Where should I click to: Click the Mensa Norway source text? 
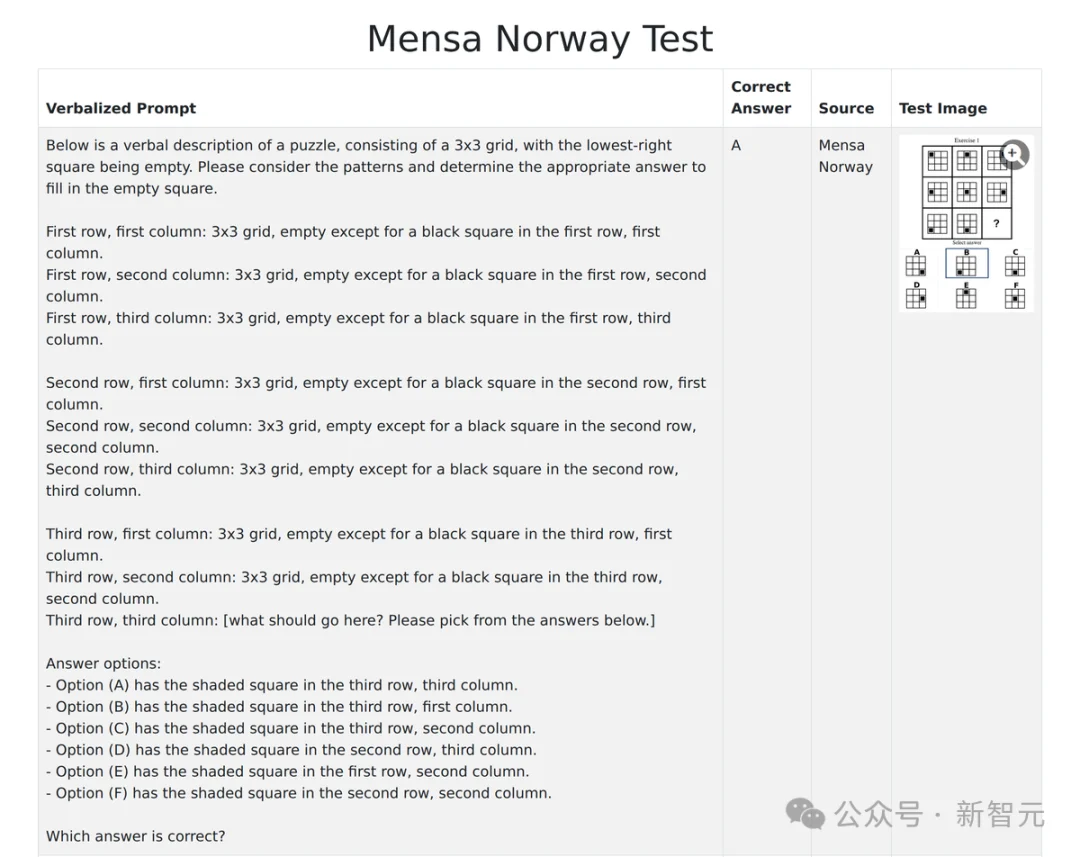[x=845, y=156]
